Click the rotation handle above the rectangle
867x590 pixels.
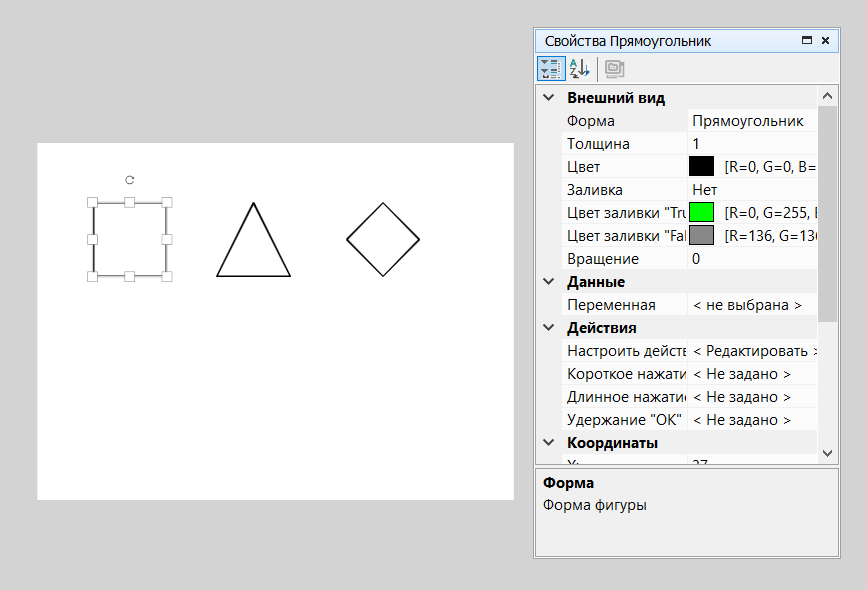coord(130,180)
